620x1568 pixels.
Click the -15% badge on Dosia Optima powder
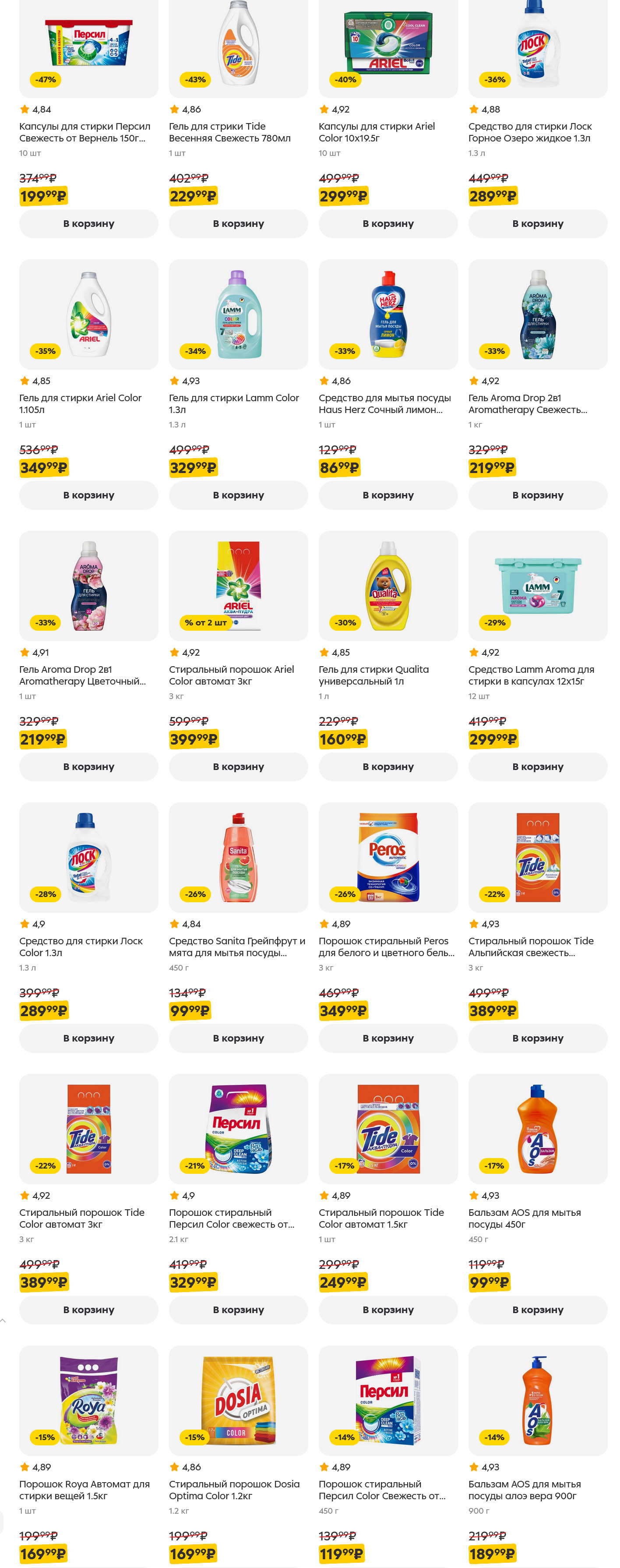[x=195, y=1437]
